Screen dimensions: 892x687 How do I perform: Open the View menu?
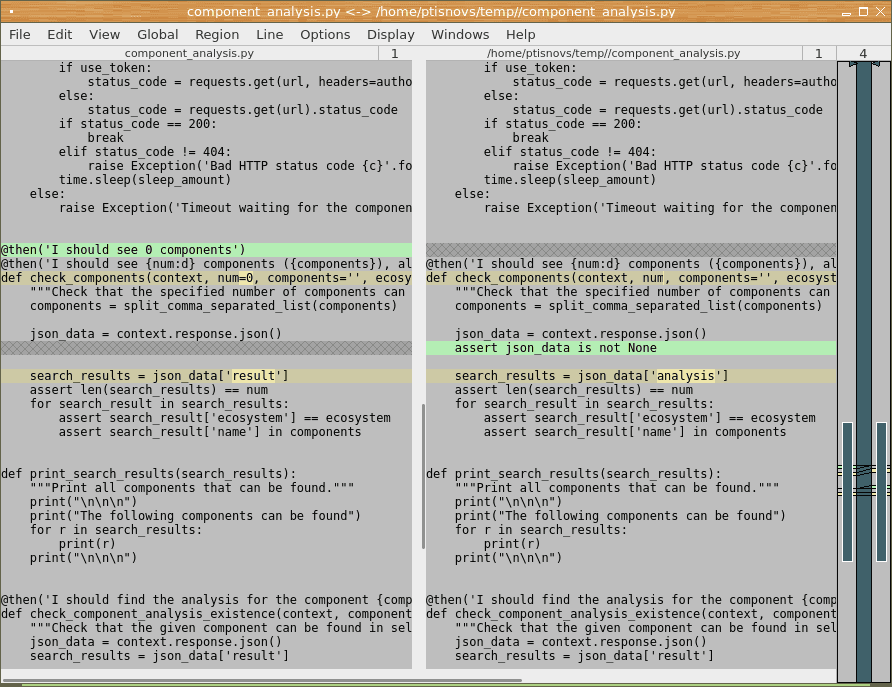pos(105,35)
